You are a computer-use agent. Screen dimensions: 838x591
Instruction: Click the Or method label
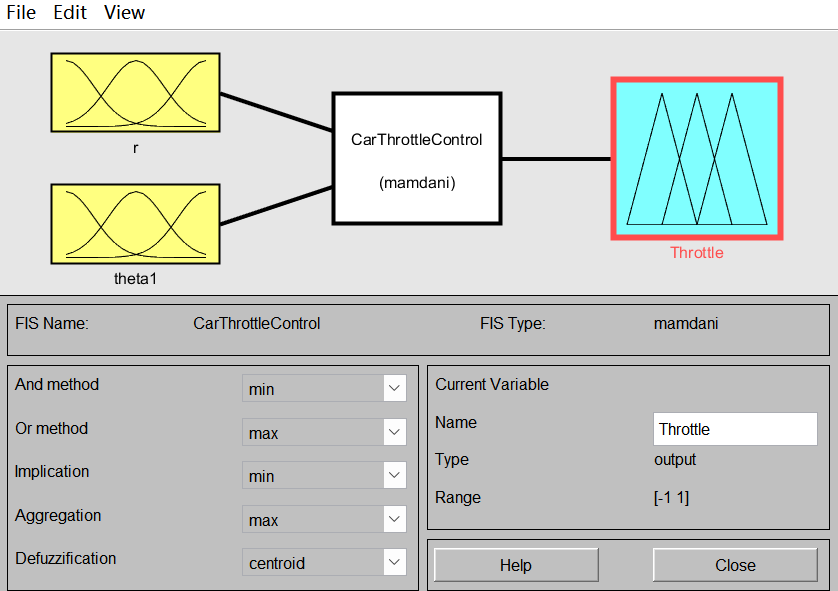point(51,428)
